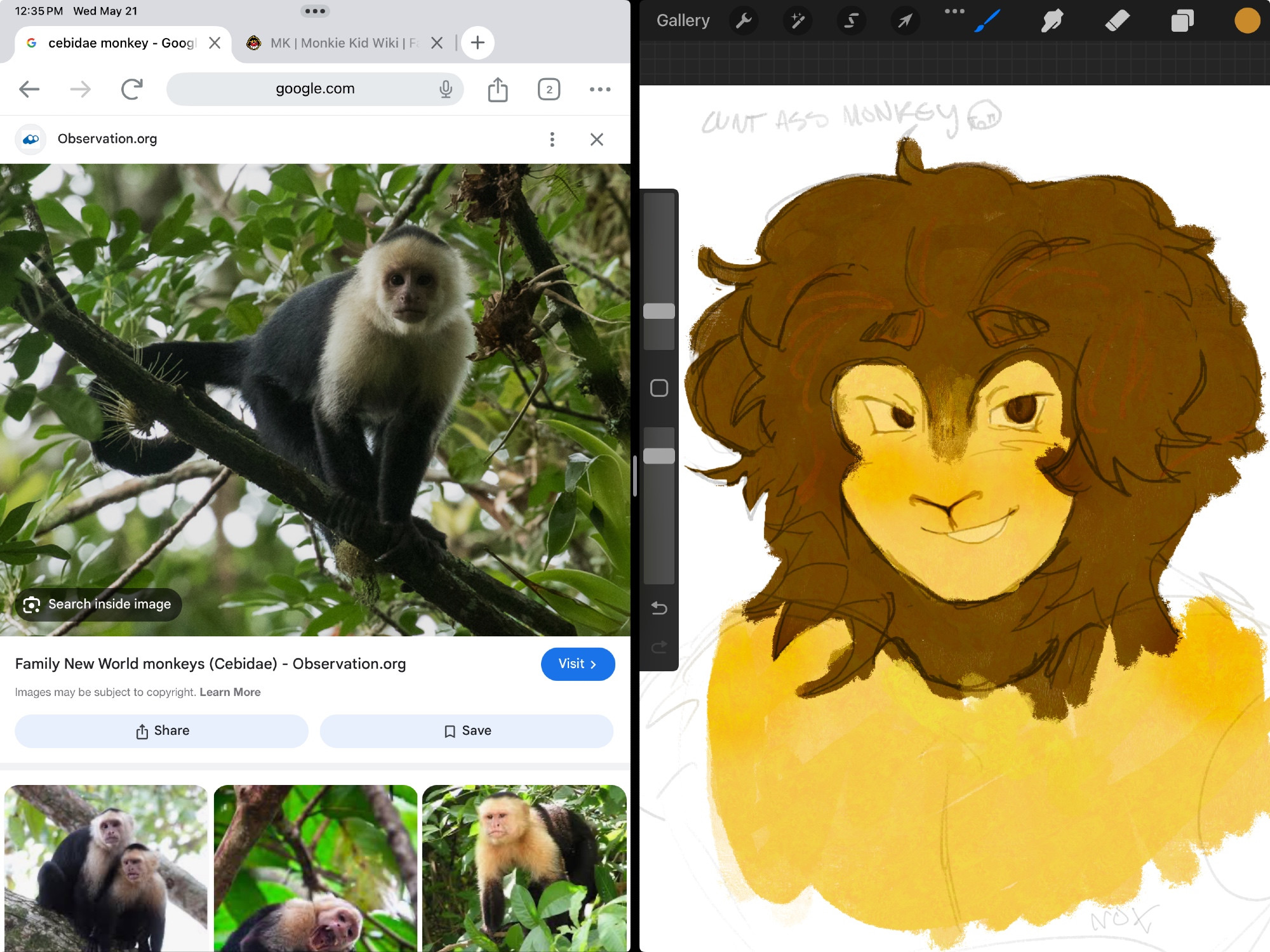Redo stroke in Procreate sidebar
This screenshot has width=1270, height=952.
[x=659, y=647]
